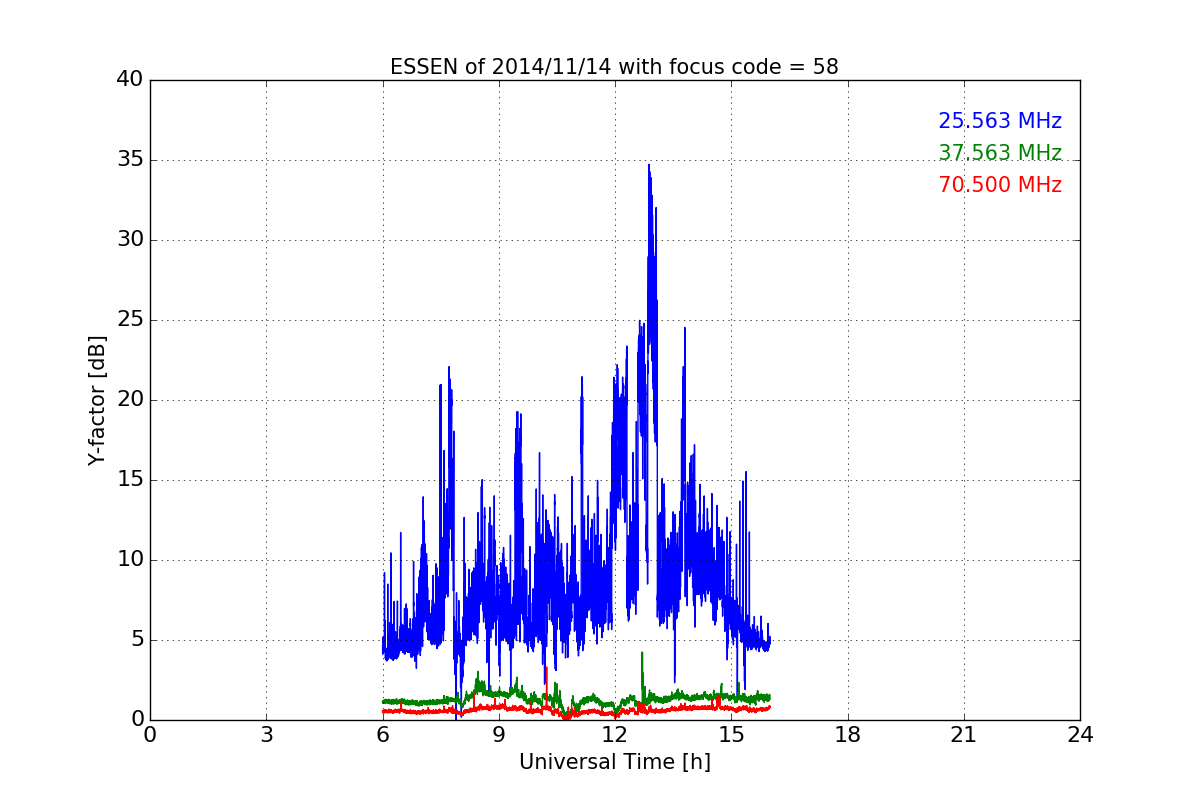Click x-axis tick value 21
This screenshot has width=1200, height=800.
(964, 735)
